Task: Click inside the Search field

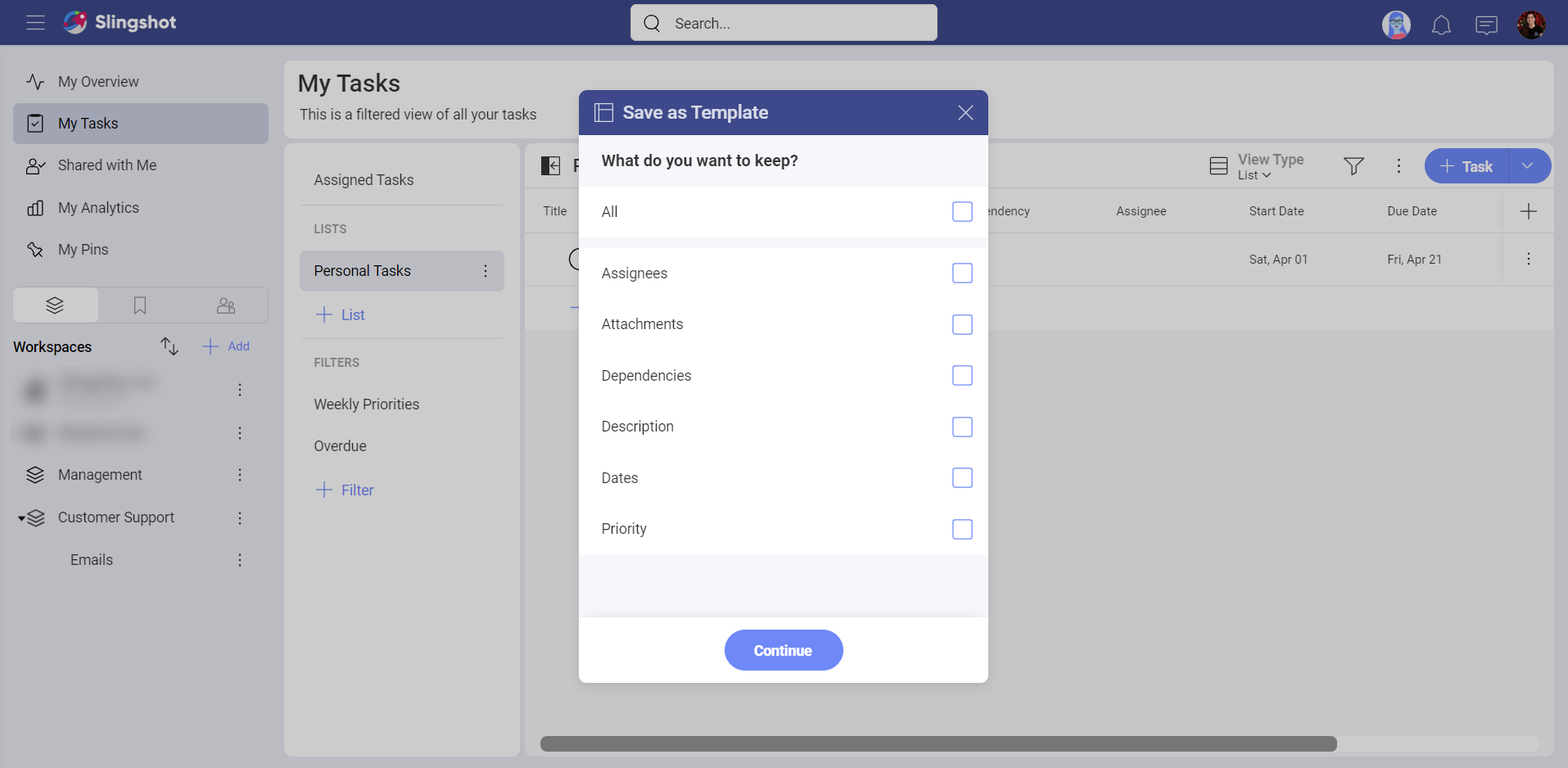Action: (x=783, y=22)
